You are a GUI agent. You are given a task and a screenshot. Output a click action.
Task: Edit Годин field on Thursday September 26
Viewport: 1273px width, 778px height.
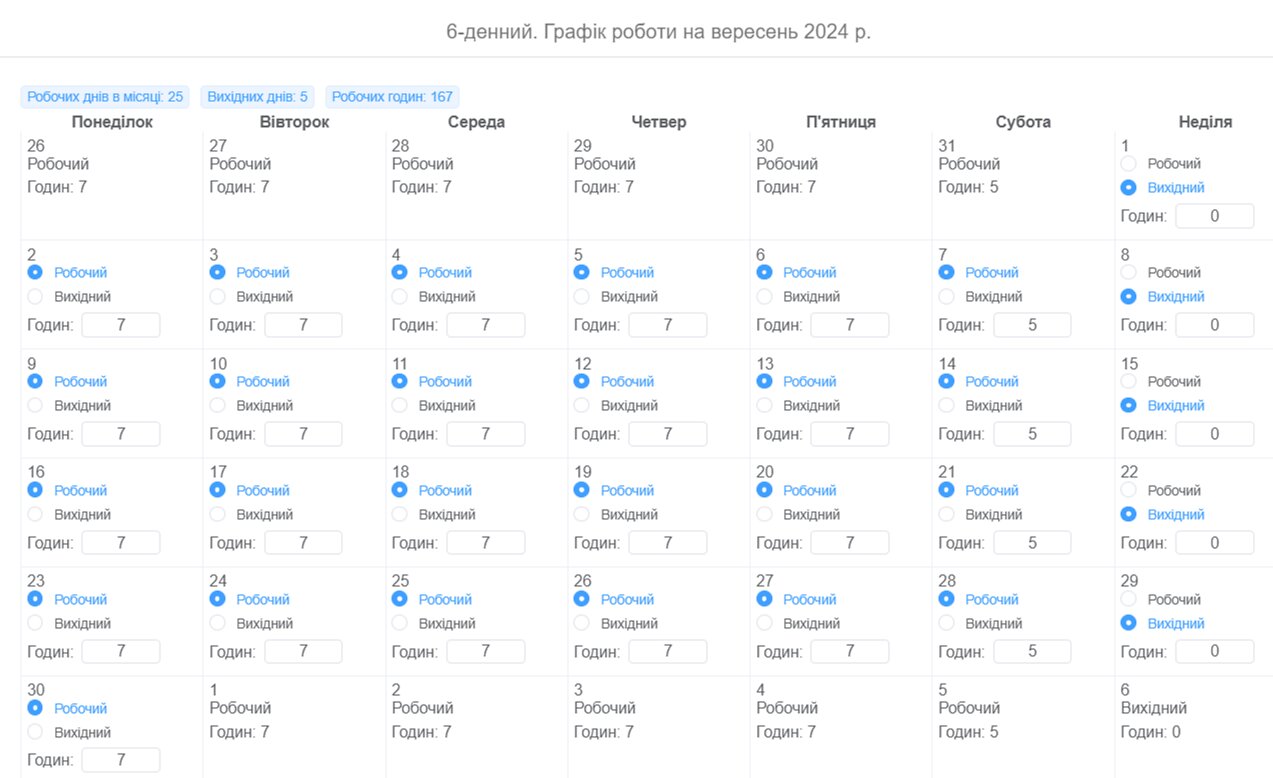(x=668, y=652)
